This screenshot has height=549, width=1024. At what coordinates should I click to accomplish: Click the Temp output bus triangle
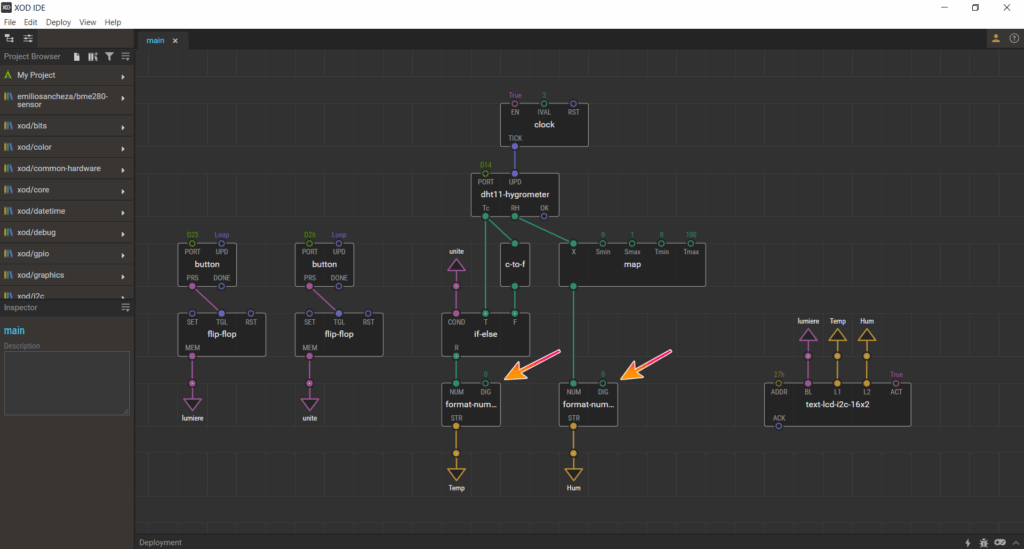[456, 473]
